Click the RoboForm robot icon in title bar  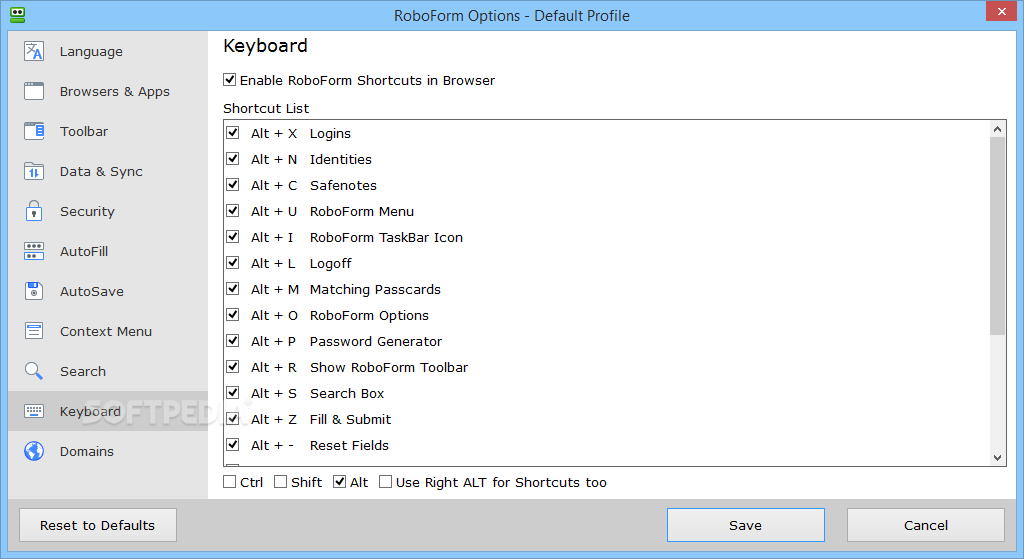[18, 15]
